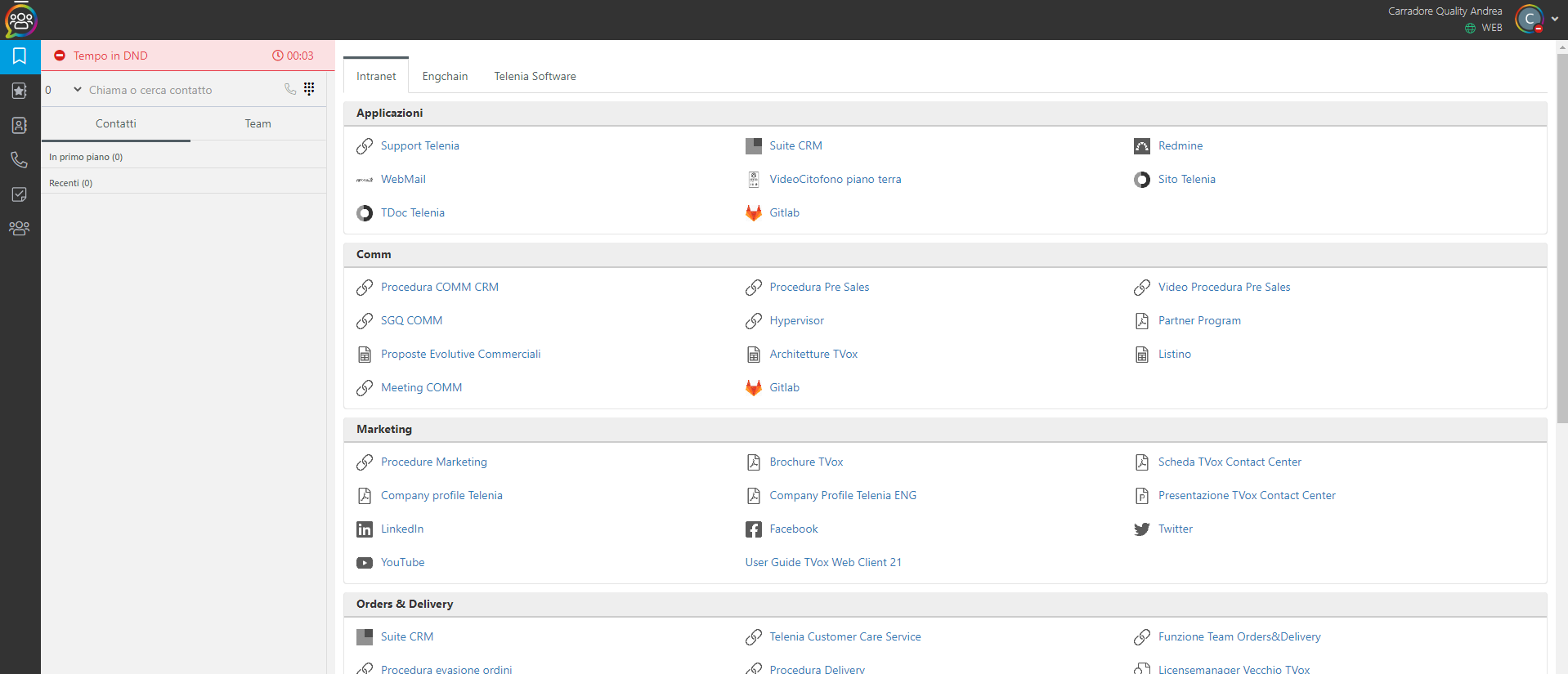Viewport: 1568px width, 674px height.
Task: Switch to the Telenia Software tab
Action: (535, 76)
